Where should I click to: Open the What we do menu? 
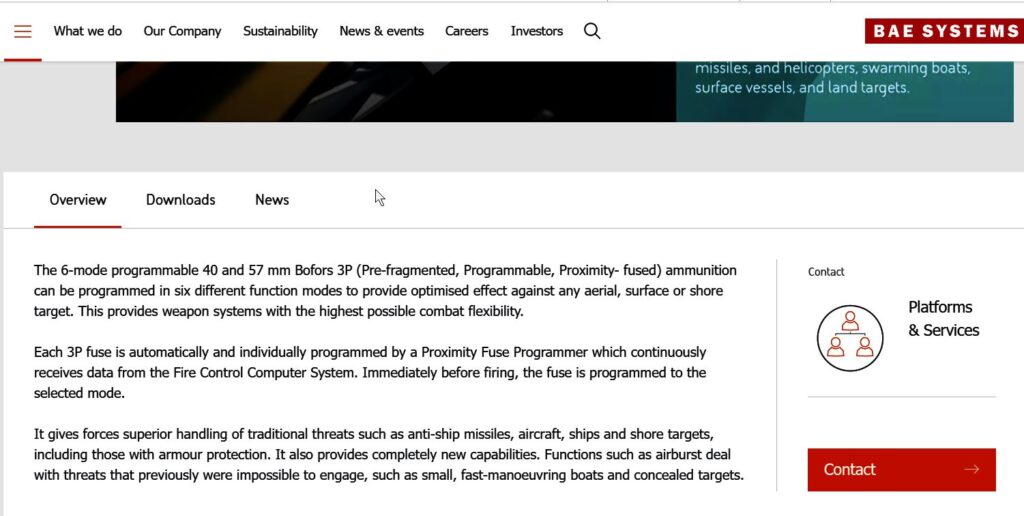tap(88, 31)
